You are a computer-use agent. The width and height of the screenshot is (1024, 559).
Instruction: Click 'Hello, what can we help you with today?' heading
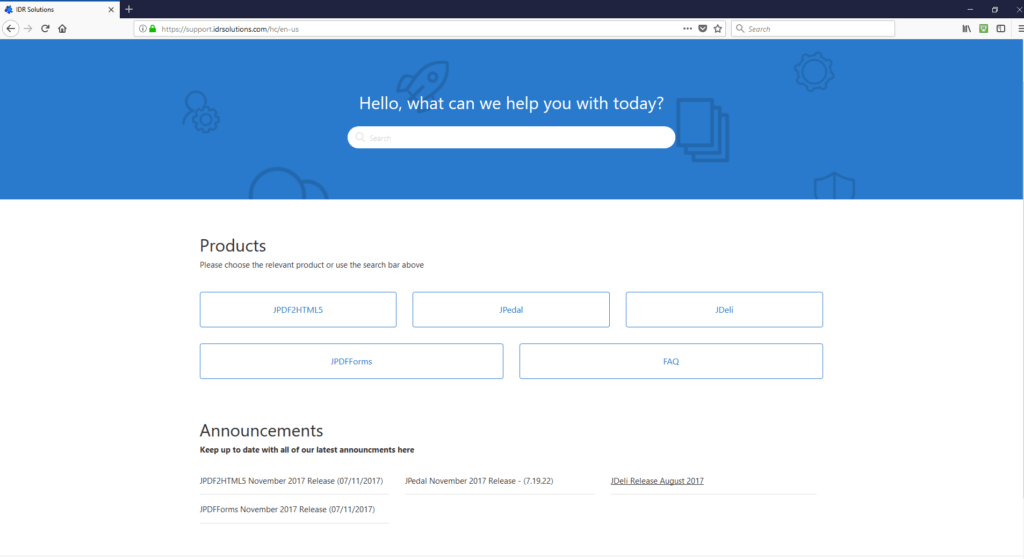pyautogui.click(x=511, y=103)
